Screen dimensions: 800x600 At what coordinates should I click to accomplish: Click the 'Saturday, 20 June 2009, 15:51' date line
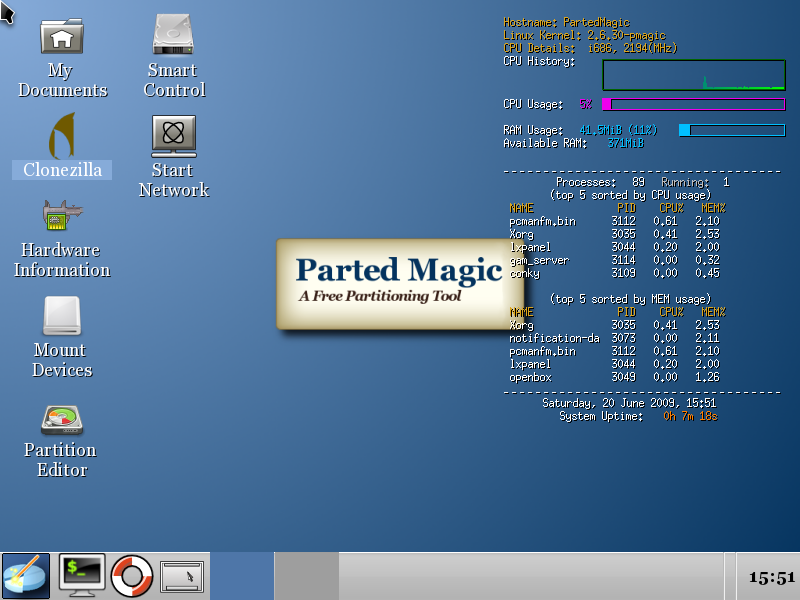click(629, 404)
